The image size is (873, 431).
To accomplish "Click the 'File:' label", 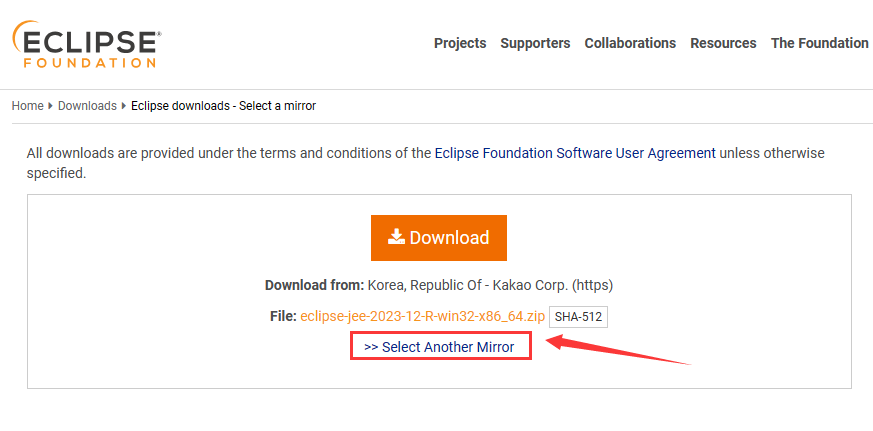I will pyautogui.click(x=283, y=316).
